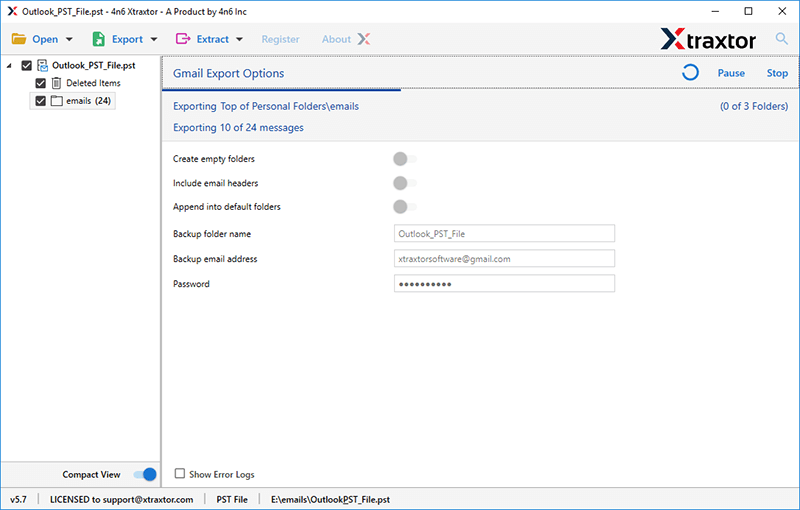Image resolution: width=800 pixels, height=510 pixels.
Task: Click 'LICENSED to support@xtraxtor.com' status text
Action: click(x=121, y=499)
